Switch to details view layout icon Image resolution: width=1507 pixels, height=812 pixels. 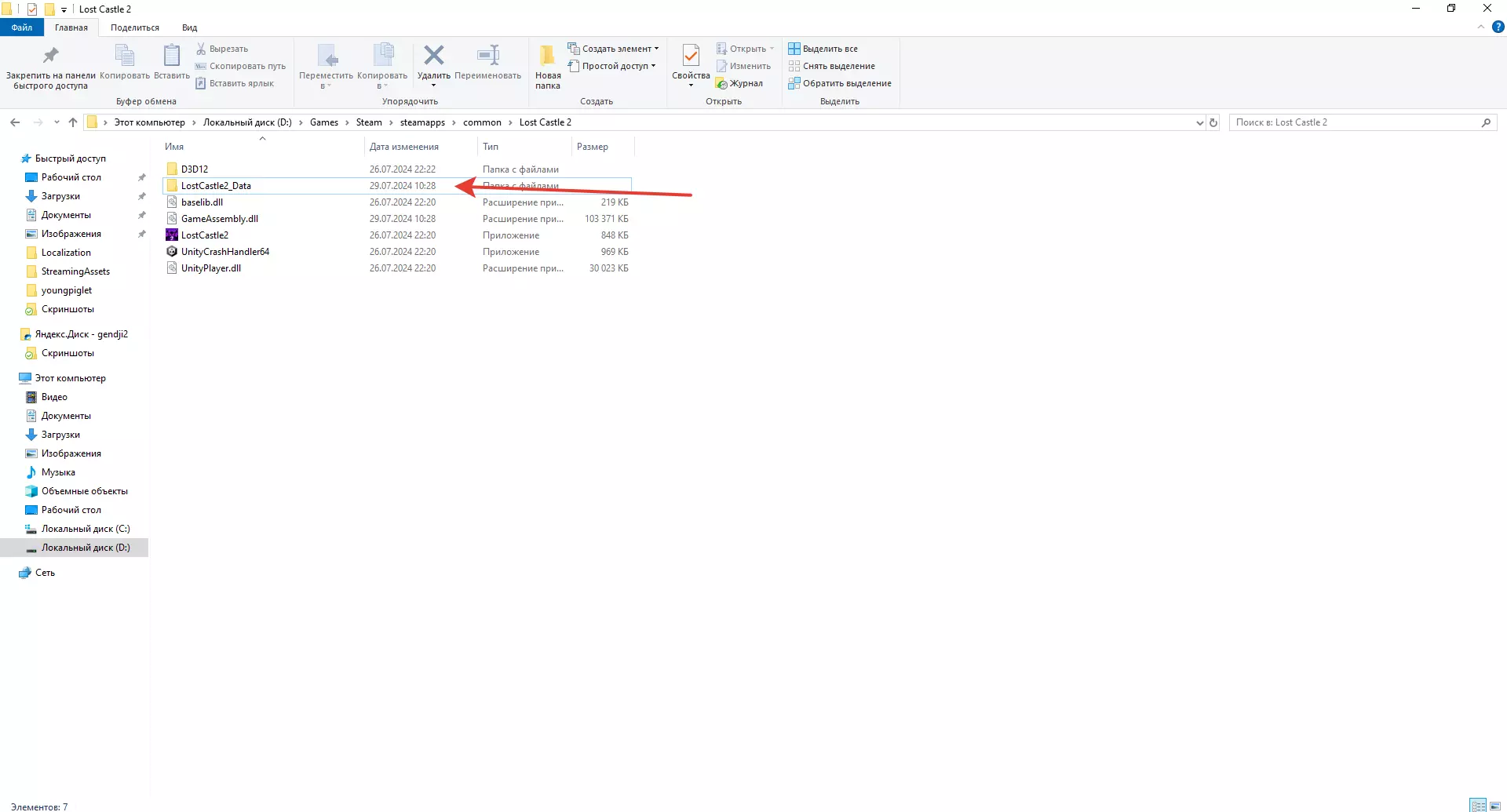[x=1478, y=806]
